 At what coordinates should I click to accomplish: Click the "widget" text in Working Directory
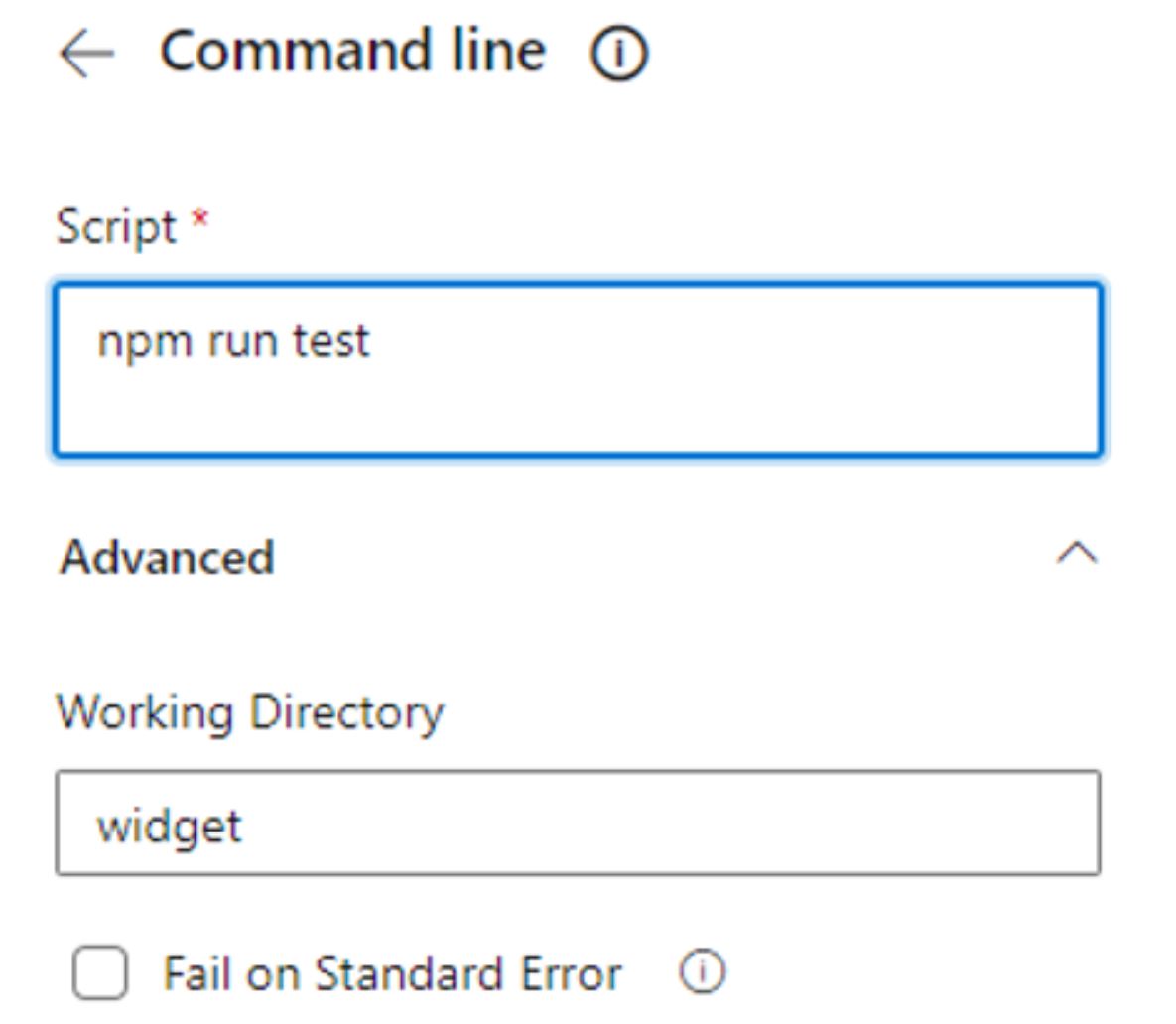tap(170, 827)
